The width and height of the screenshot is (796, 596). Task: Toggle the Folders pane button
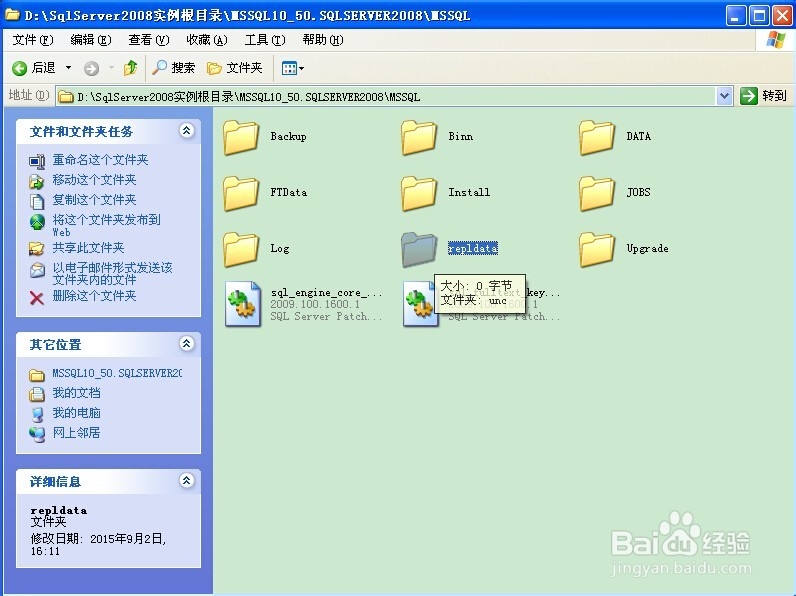(x=235, y=68)
